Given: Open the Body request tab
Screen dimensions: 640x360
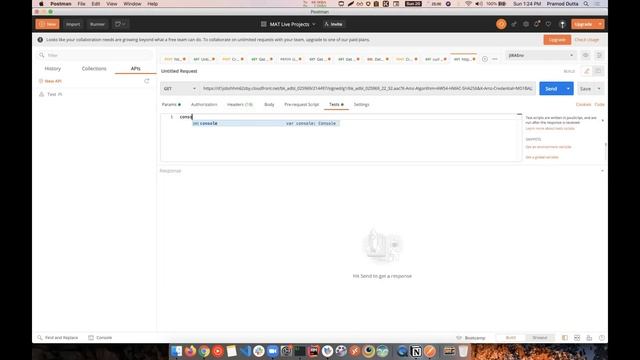Looking at the screenshot, I should [269, 104].
